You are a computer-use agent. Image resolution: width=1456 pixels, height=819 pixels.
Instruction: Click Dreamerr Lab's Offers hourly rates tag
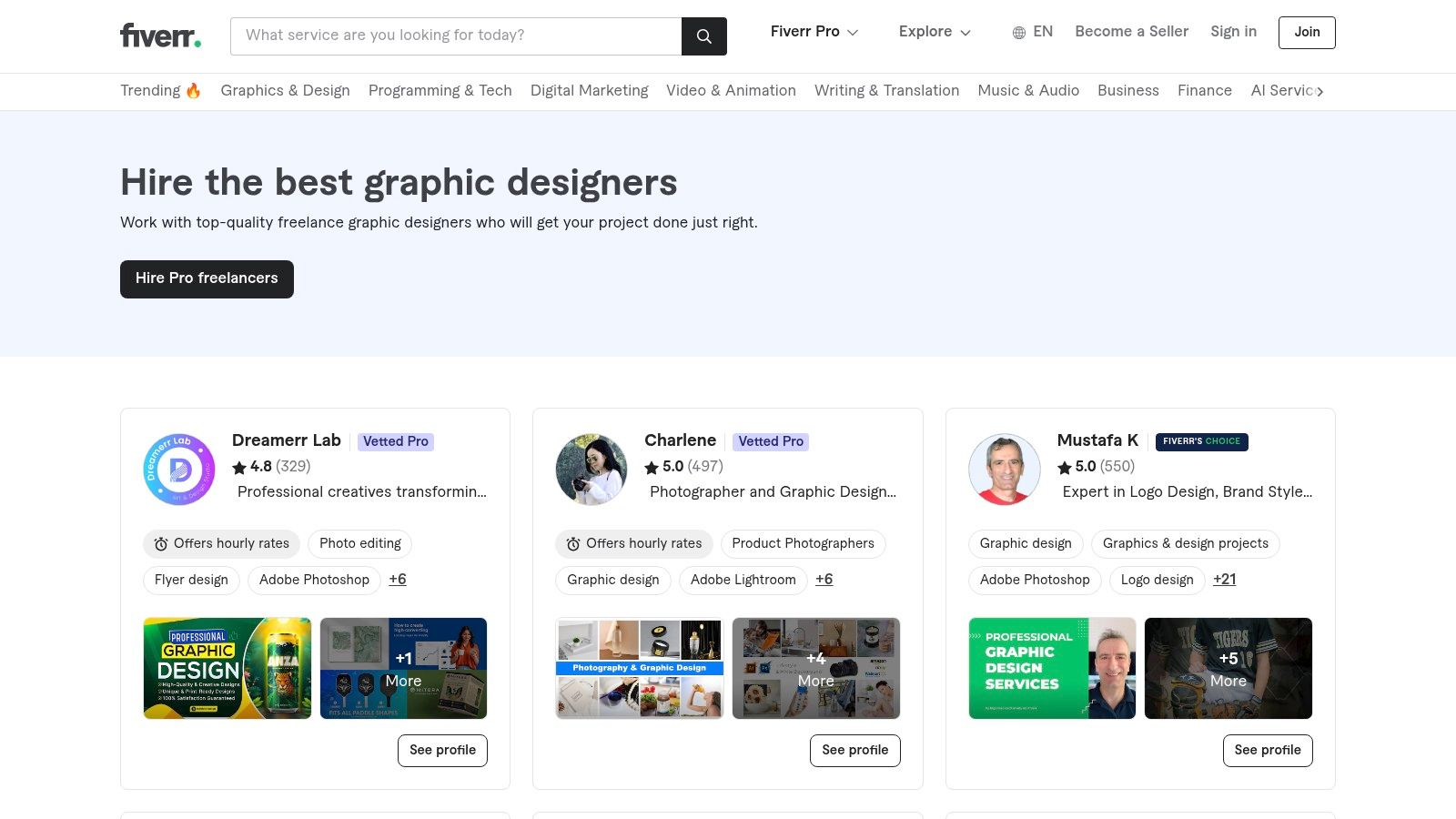(x=221, y=544)
